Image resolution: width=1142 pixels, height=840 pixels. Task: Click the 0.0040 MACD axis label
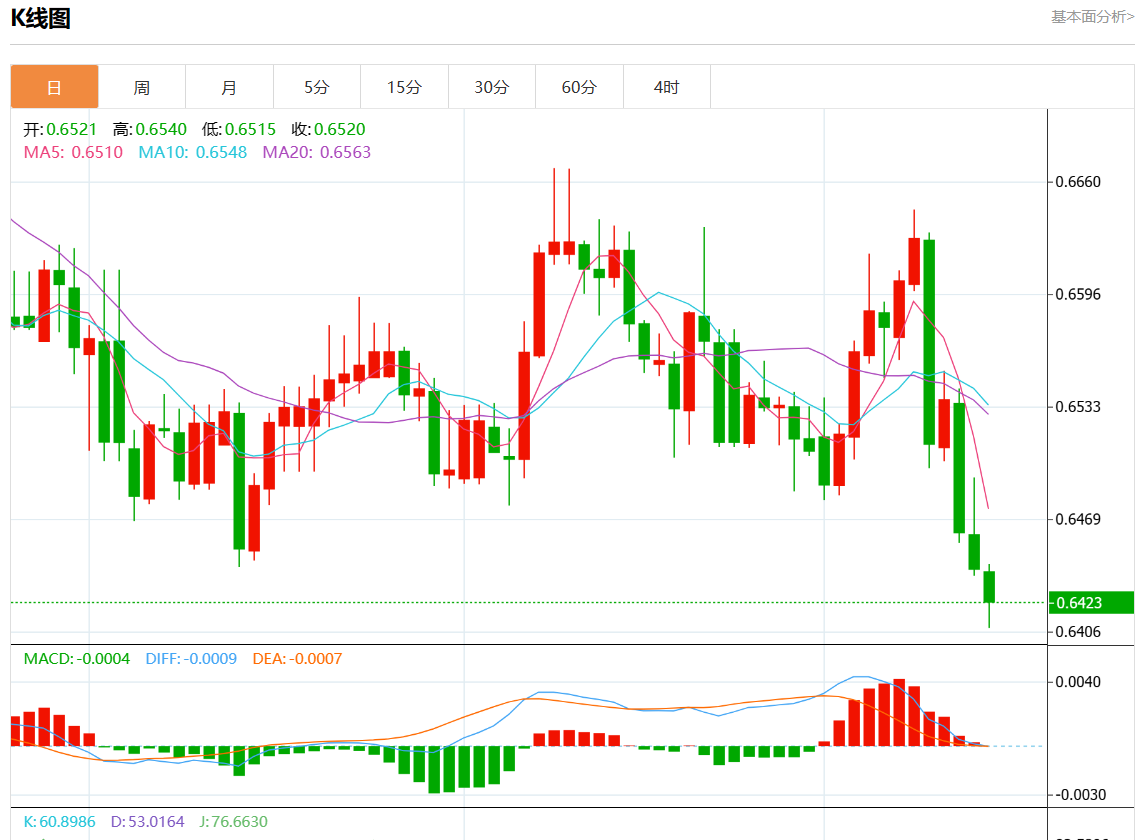[1078, 682]
